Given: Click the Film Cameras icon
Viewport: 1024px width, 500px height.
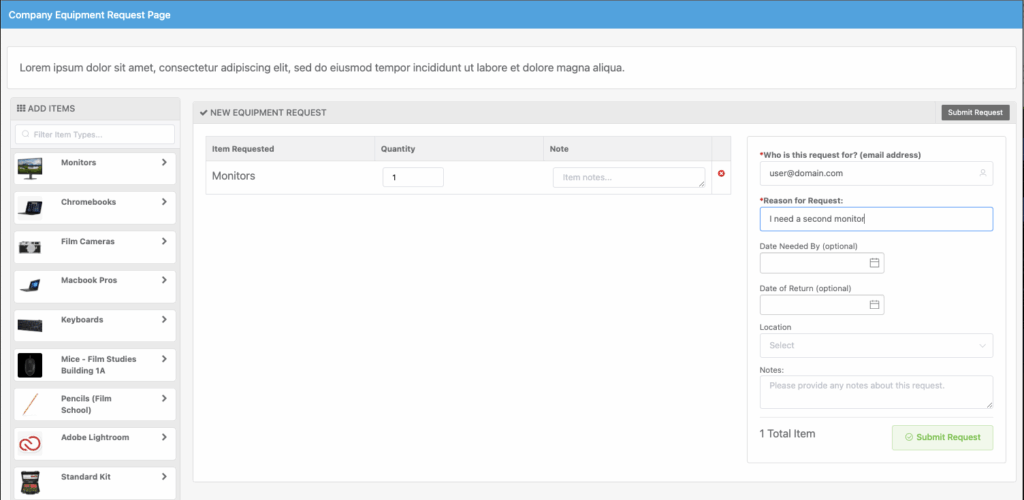Looking at the screenshot, I should tap(30, 246).
